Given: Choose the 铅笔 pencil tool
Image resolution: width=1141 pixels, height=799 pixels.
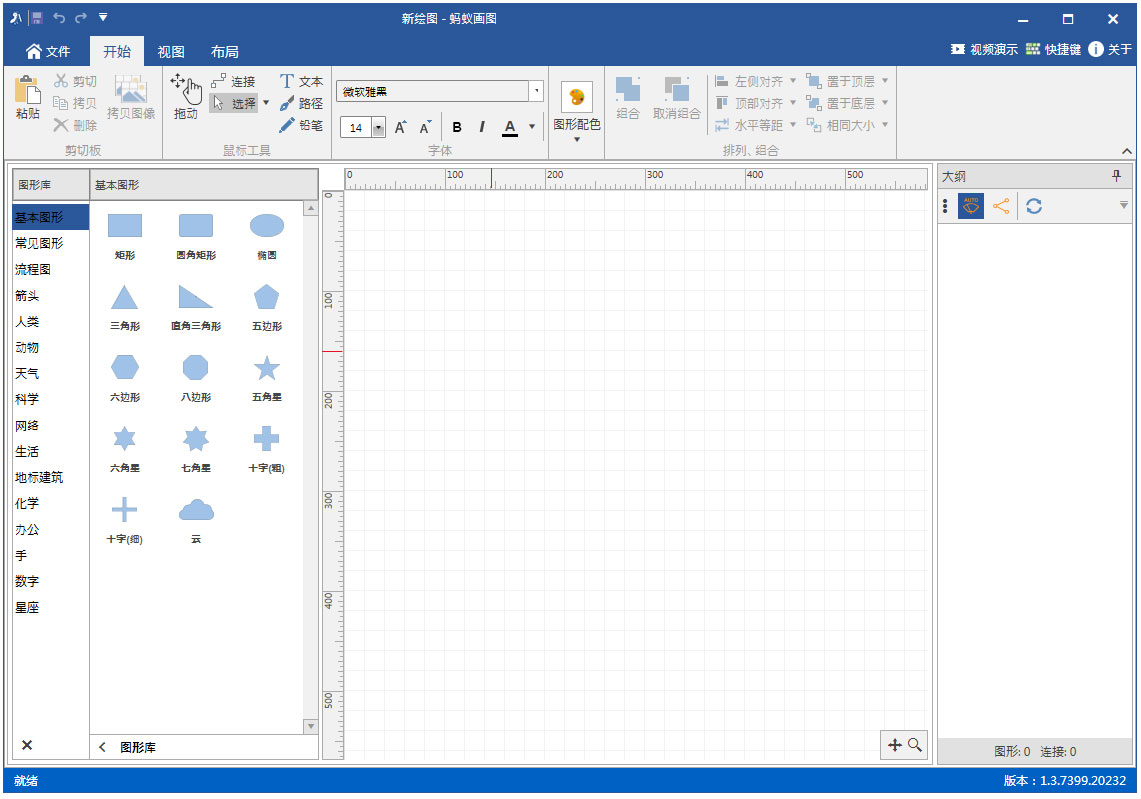Looking at the screenshot, I should (x=301, y=125).
